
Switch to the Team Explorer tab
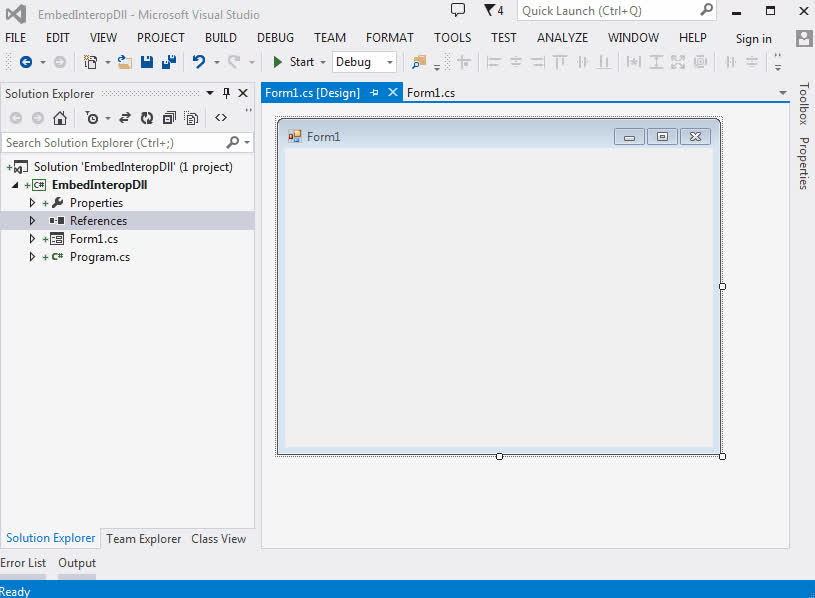pos(143,538)
